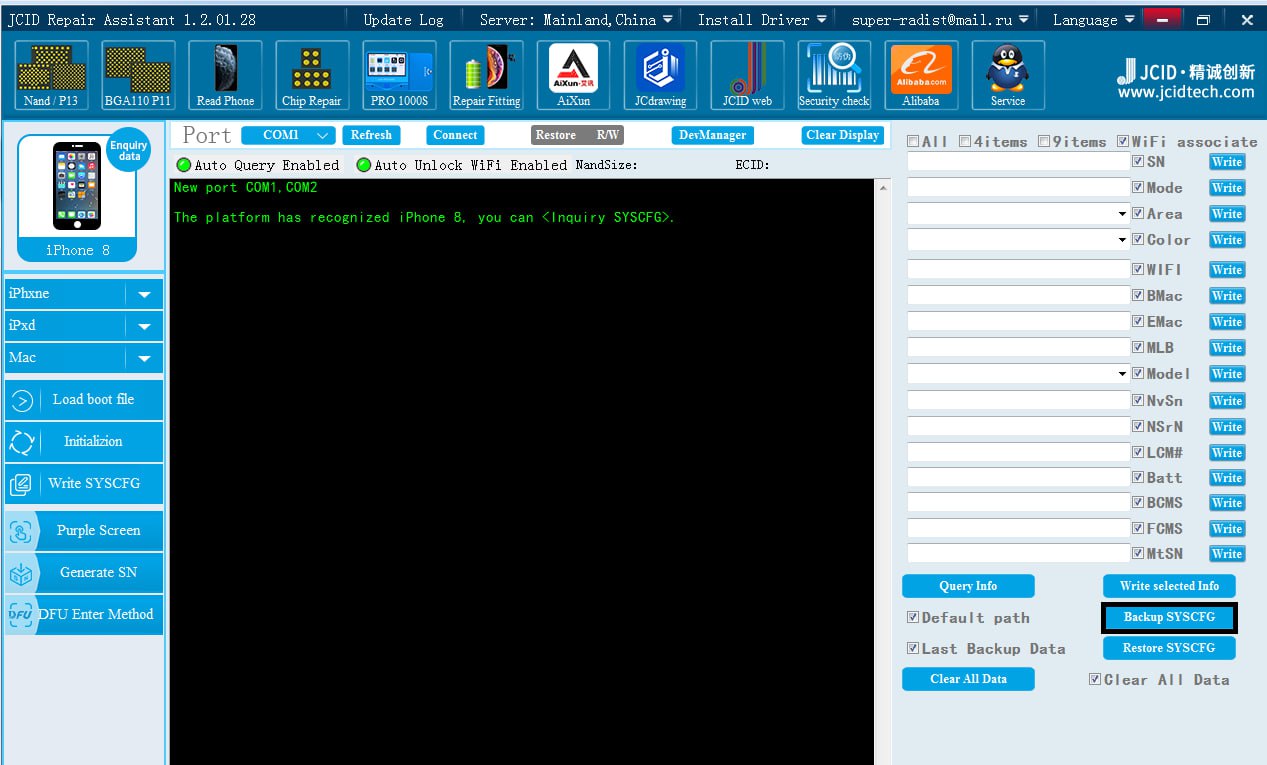Toggle the Default path checkbox
Screen dimensions: 1267x765
pyautogui.click(x=912, y=617)
